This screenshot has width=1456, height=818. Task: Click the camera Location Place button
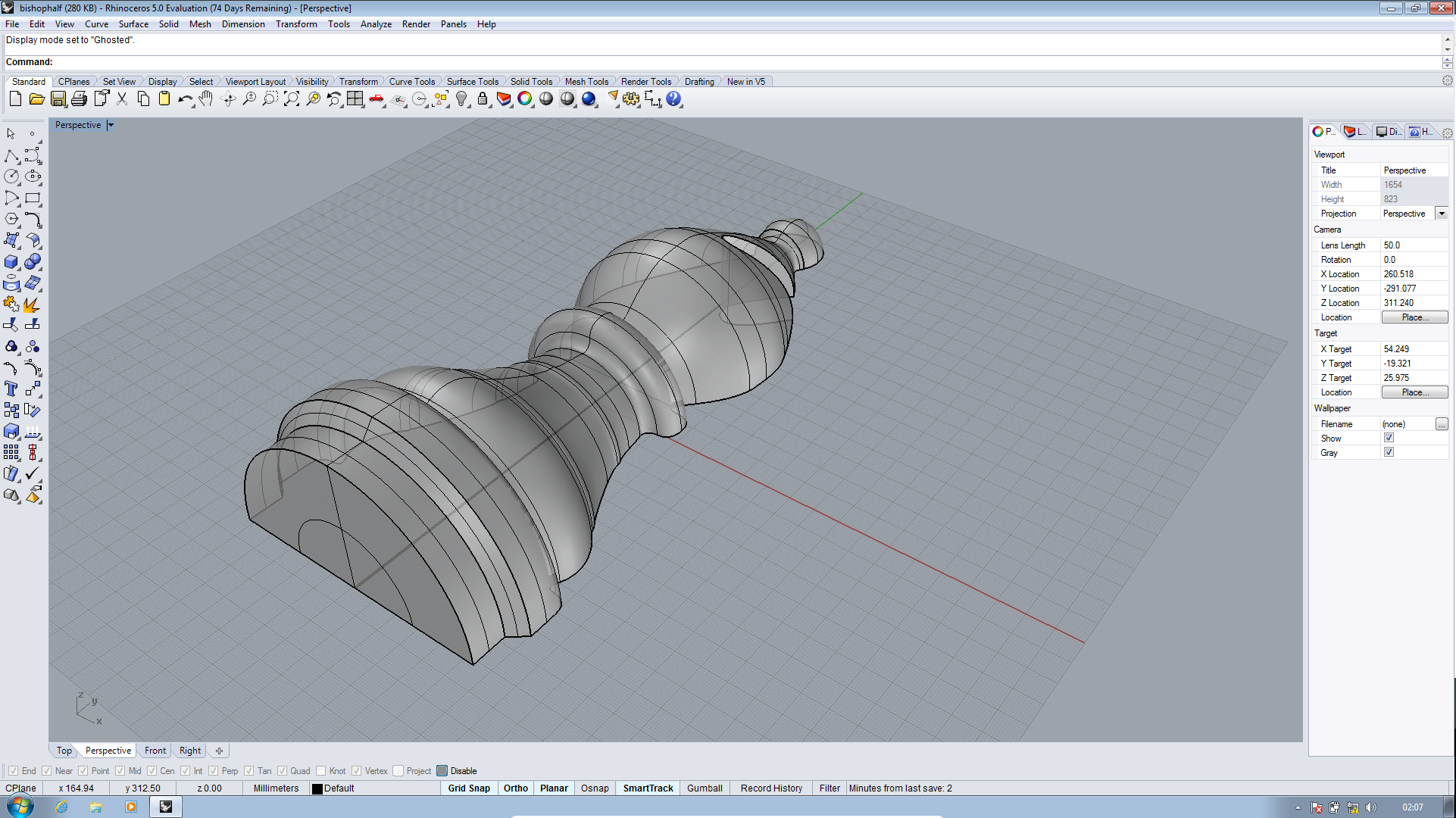pos(1414,317)
